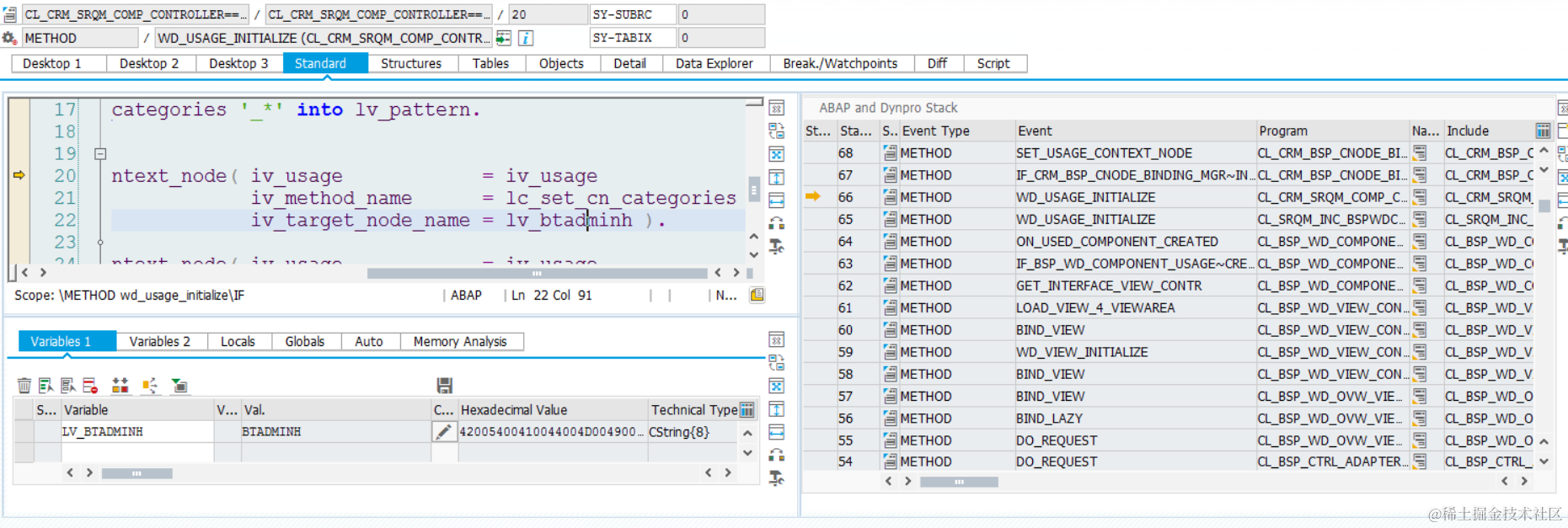
Task: Click the SY-SUBRC value field
Action: click(x=721, y=14)
